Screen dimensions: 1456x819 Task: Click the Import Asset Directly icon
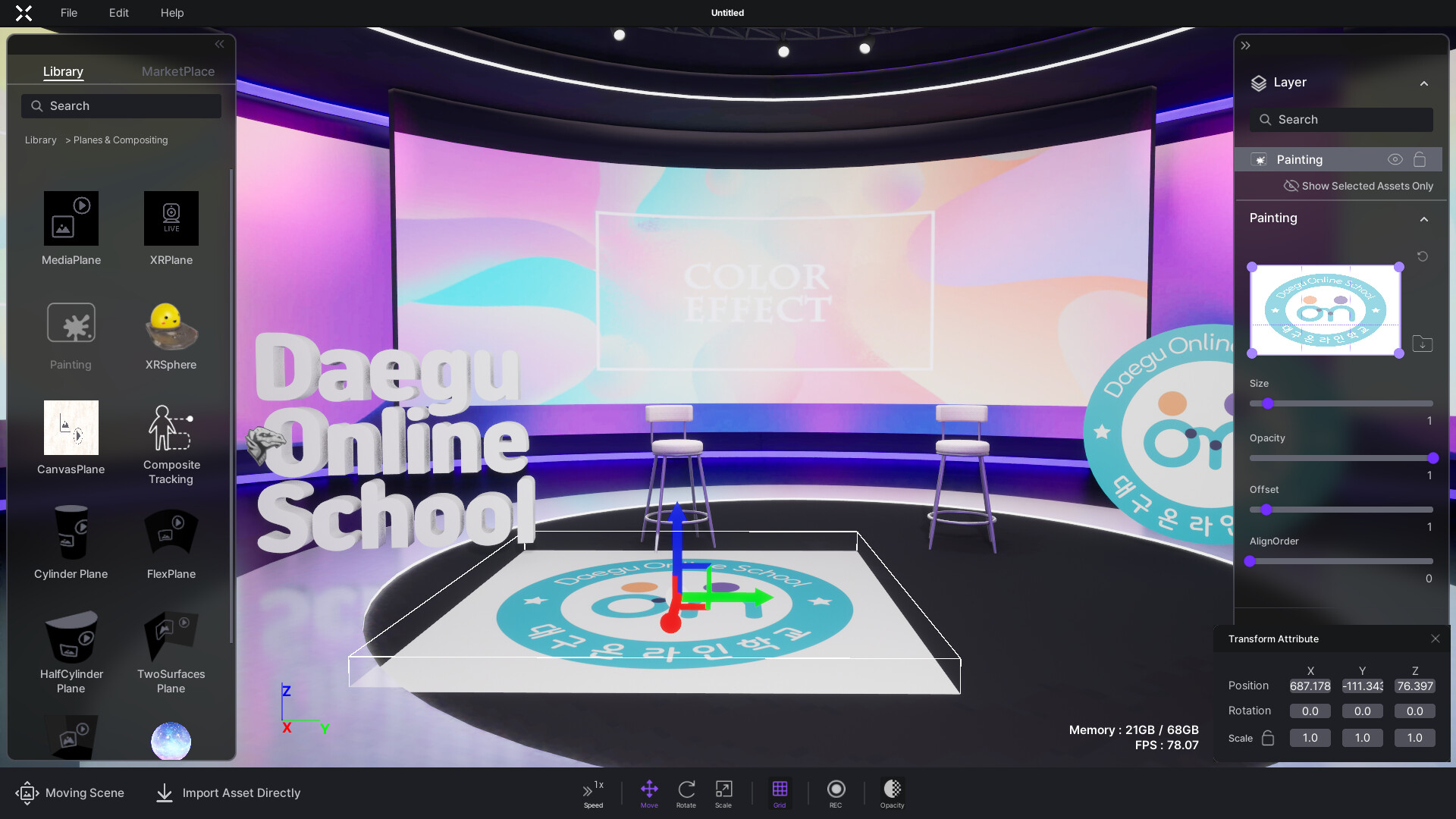pos(164,793)
